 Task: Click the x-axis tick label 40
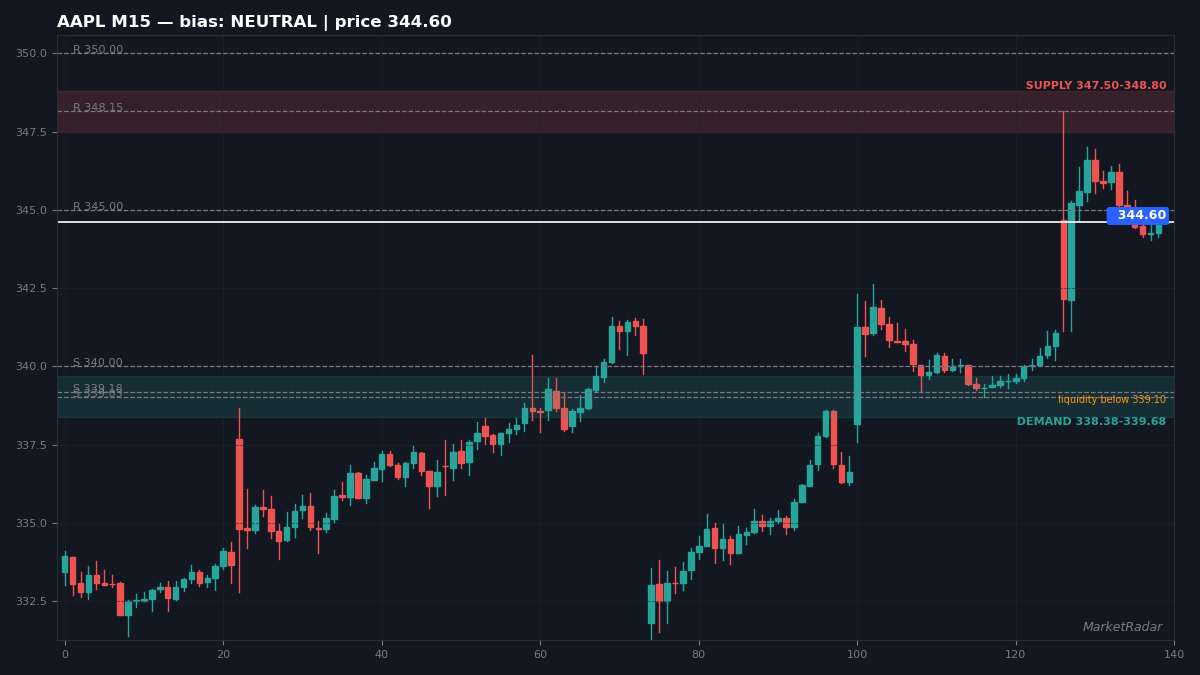point(381,655)
